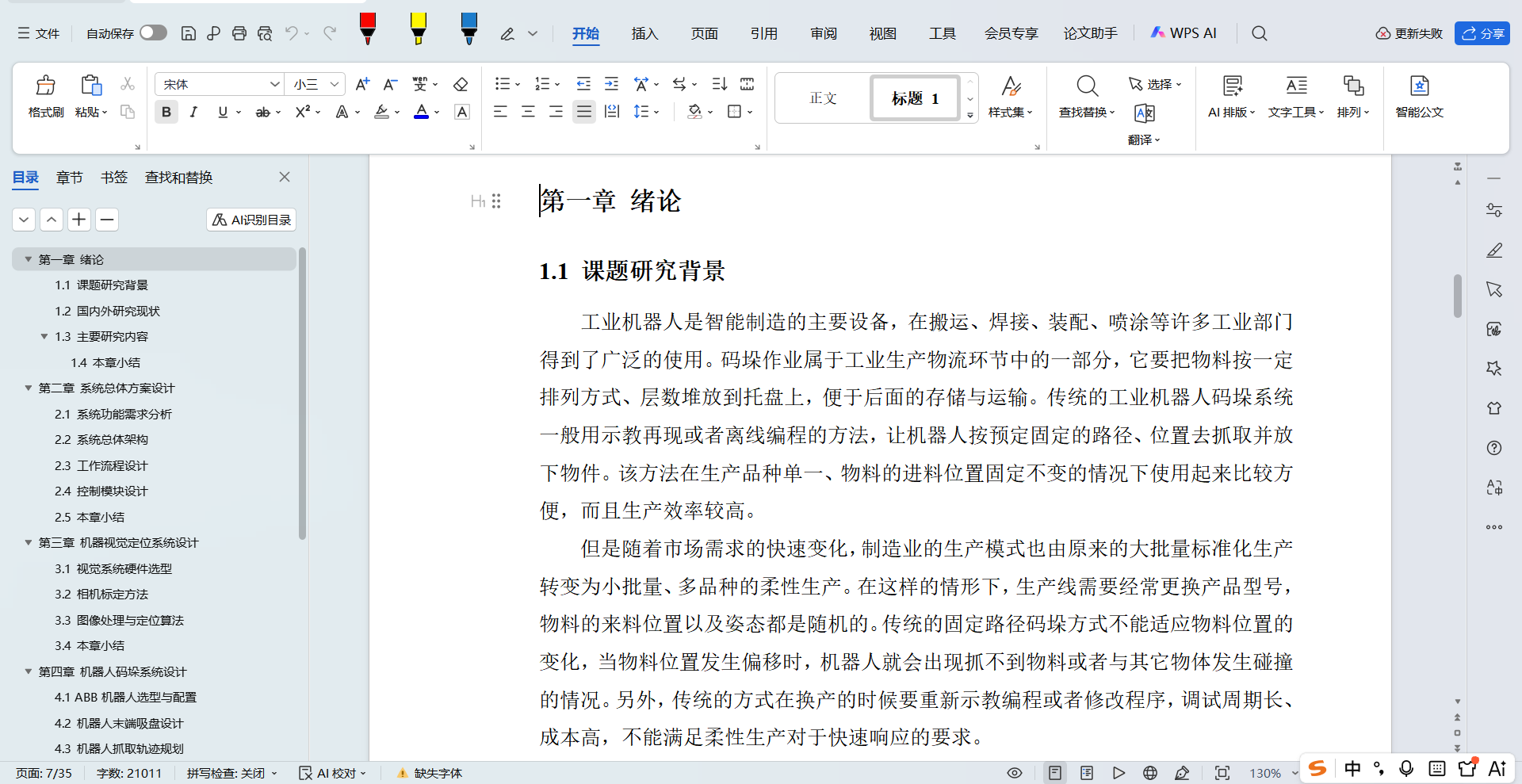1522x784 pixels.
Task: Click the Clear formatting eraser icon
Action: coord(461,84)
